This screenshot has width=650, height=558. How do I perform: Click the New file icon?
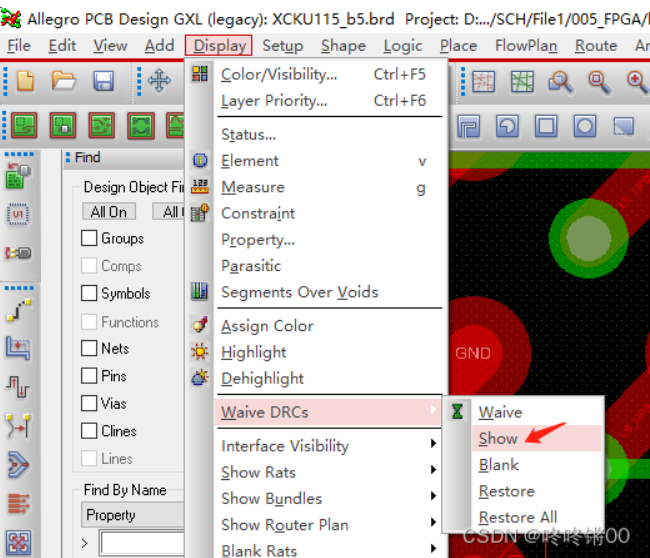[25, 80]
